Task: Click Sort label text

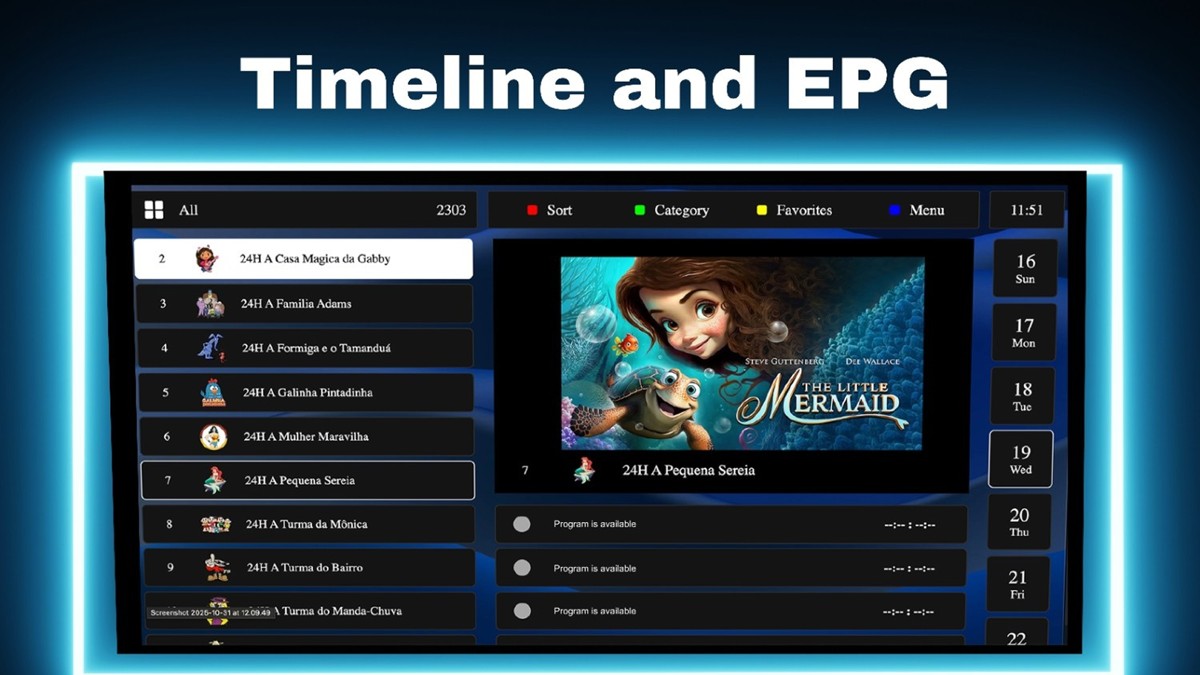Action: pos(560,210)
